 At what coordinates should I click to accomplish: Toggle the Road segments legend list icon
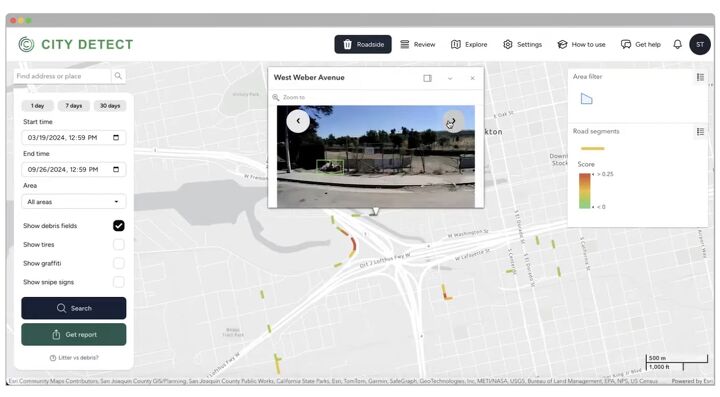click(x=700, y=132)
